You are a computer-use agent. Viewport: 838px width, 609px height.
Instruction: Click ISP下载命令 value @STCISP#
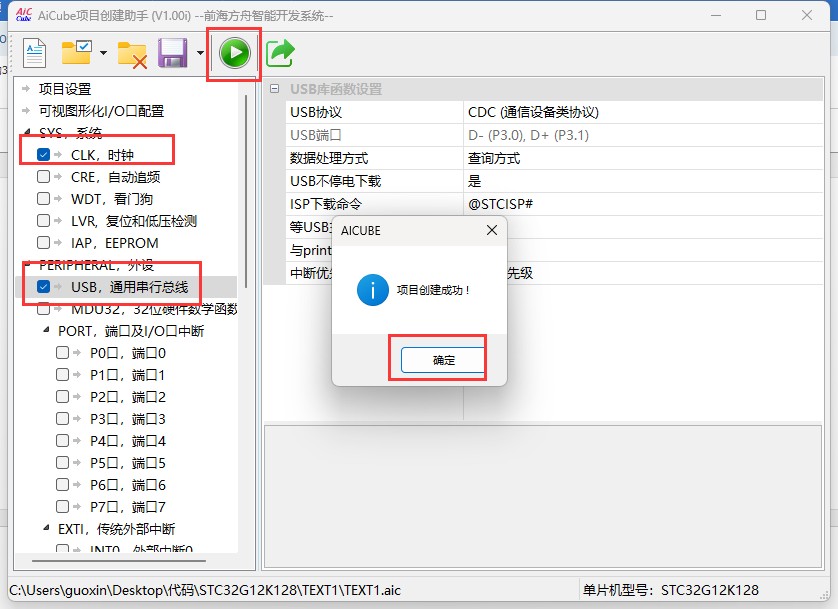(x=642, y=204)
